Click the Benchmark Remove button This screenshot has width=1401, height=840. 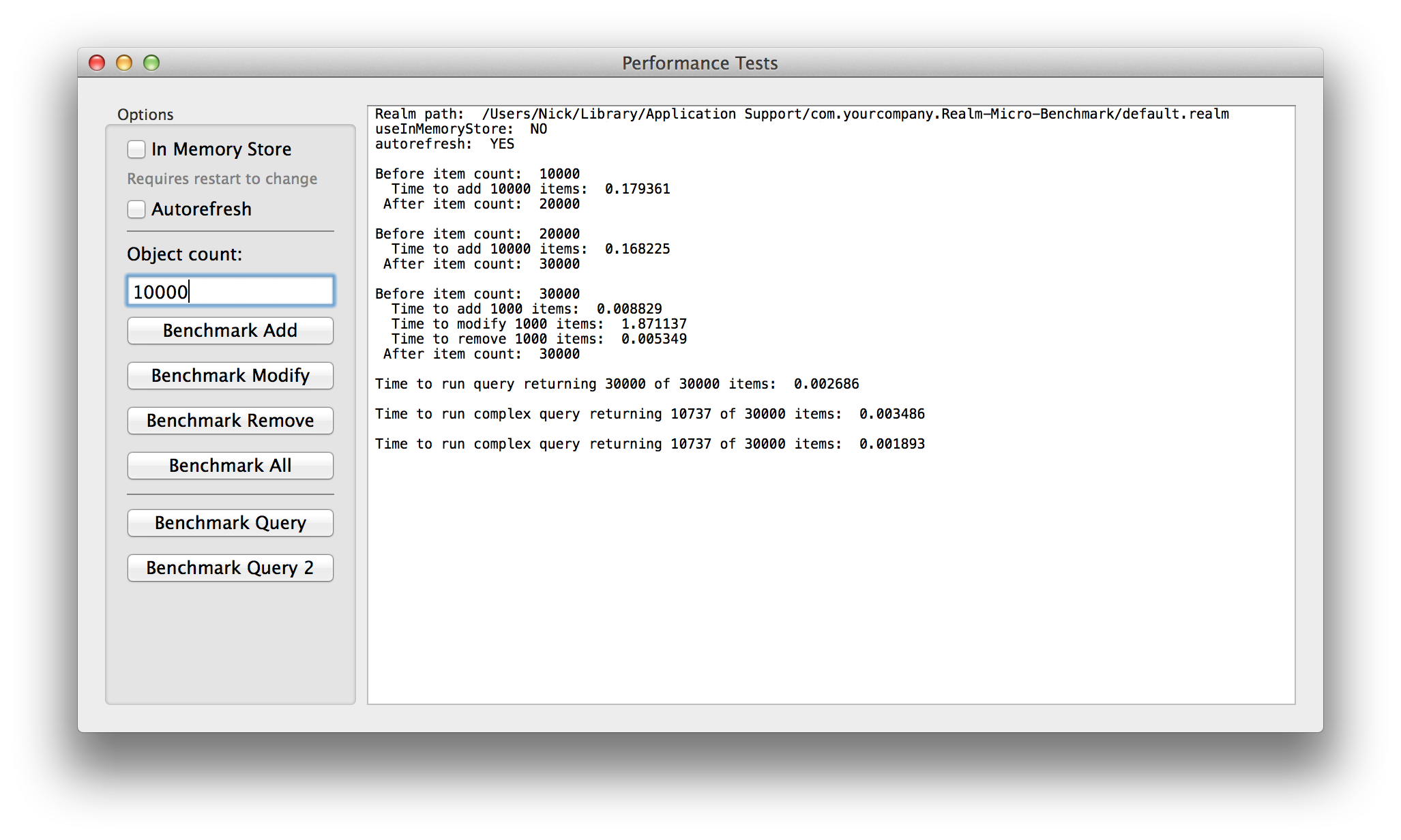click(x=231, y=421)
